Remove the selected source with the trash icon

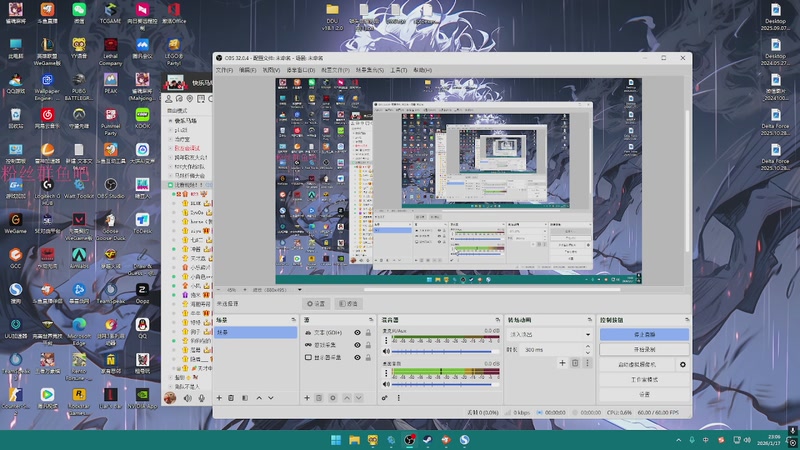[319, 398]
